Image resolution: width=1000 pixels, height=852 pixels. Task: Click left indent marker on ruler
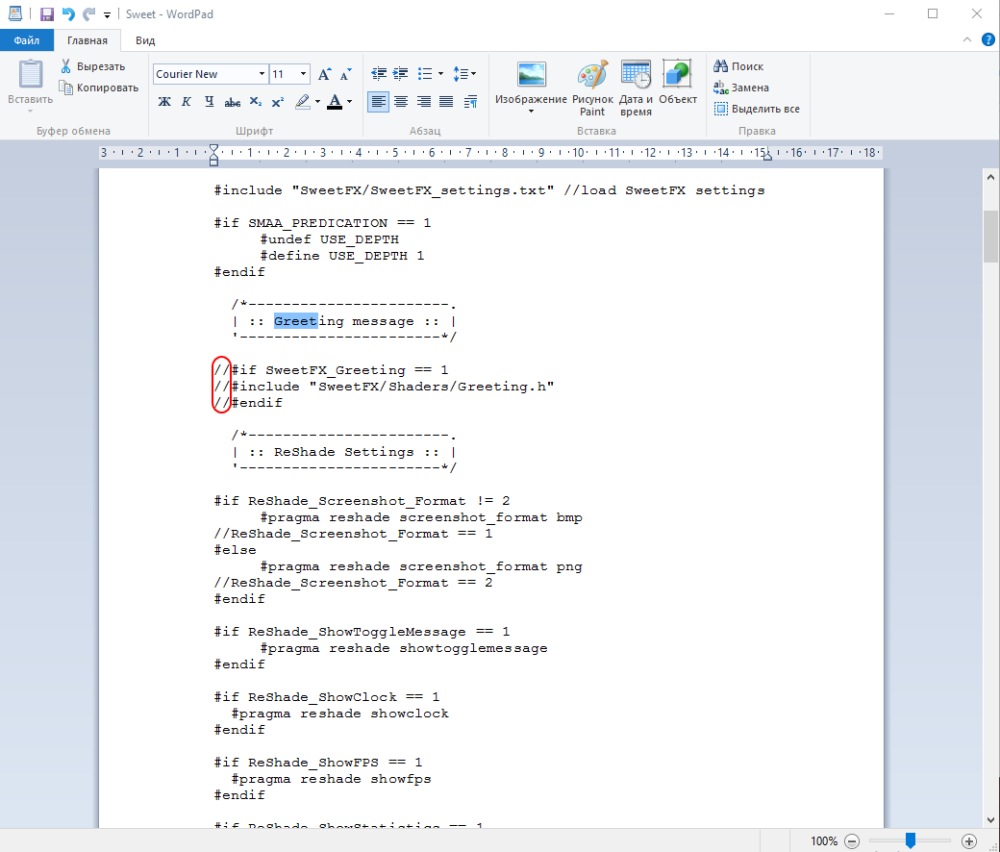point(214,155)
